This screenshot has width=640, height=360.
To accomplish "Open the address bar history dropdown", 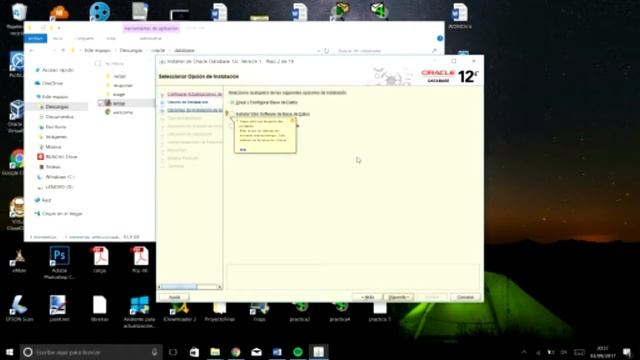I will 318,51.
